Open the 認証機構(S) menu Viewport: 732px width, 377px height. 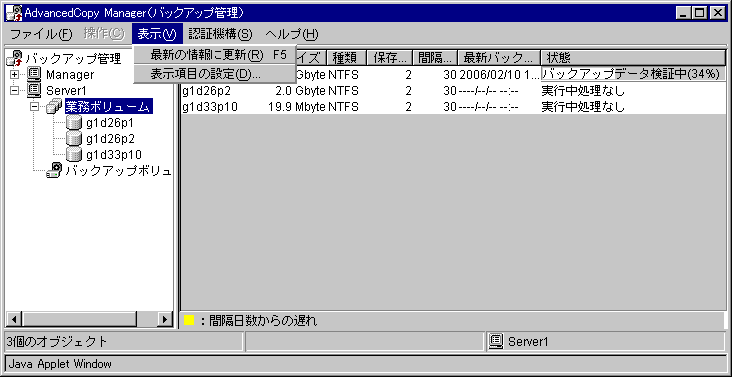(220, 34)
